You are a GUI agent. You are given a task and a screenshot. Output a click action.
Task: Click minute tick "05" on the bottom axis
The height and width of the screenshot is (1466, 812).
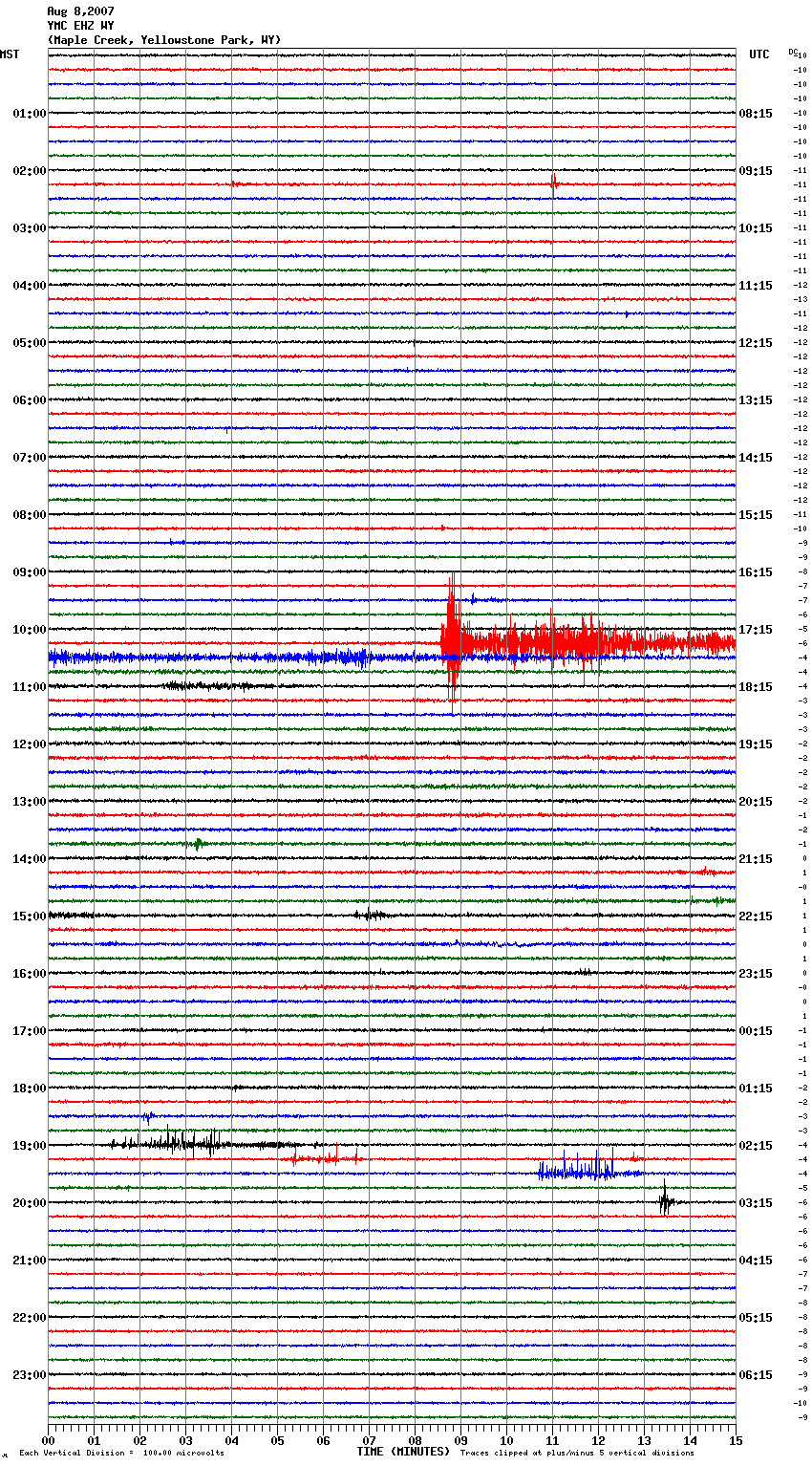(x=277, y=1440)
